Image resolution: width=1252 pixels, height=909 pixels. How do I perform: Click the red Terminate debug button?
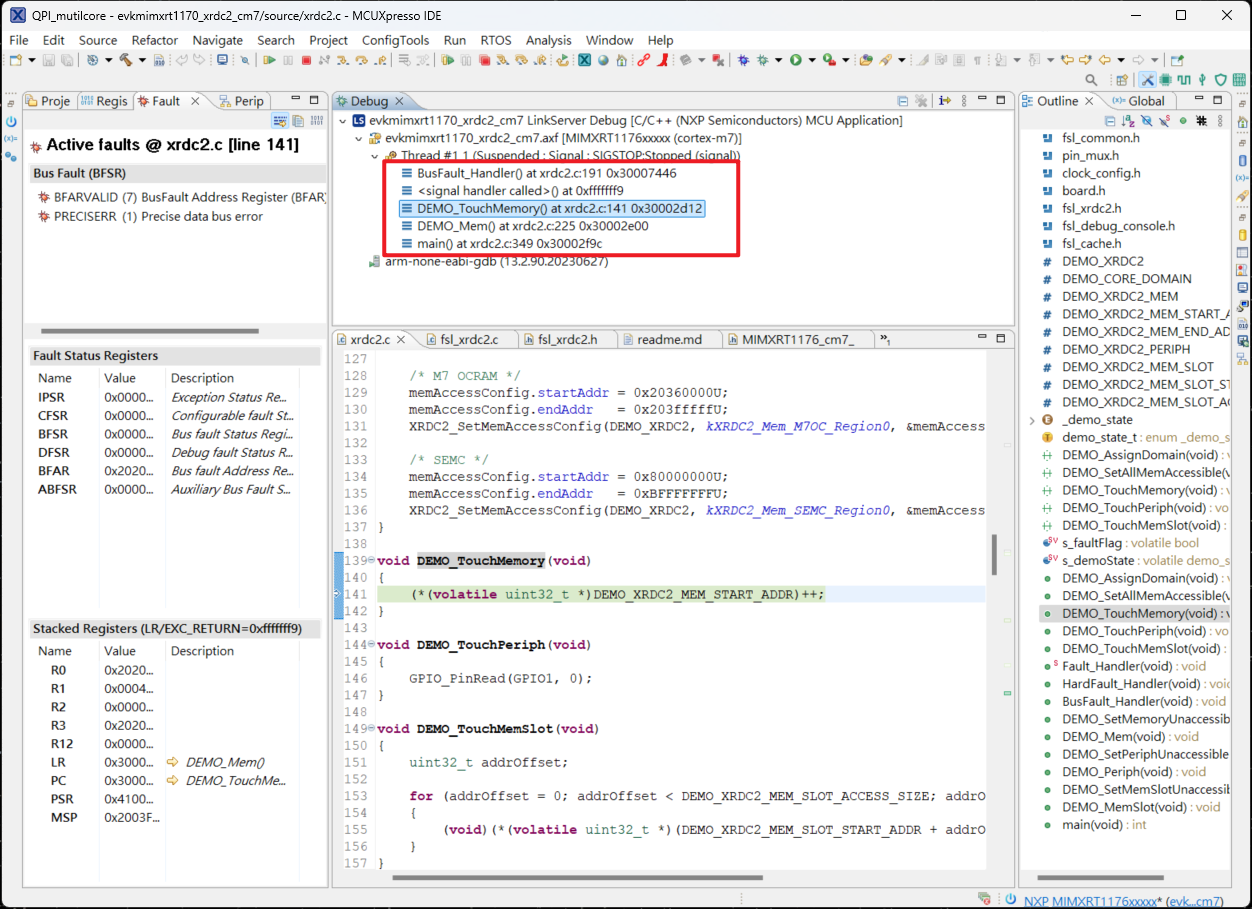pyautogui.click(x=306, y=60)
